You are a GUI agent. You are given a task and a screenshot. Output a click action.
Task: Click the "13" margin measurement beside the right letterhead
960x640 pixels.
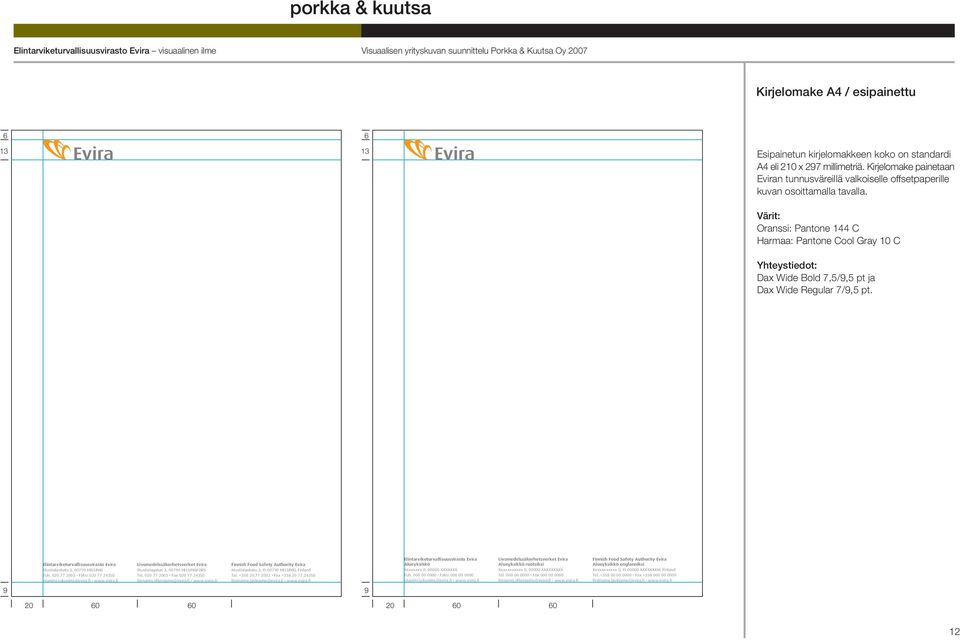coord(366,151)
